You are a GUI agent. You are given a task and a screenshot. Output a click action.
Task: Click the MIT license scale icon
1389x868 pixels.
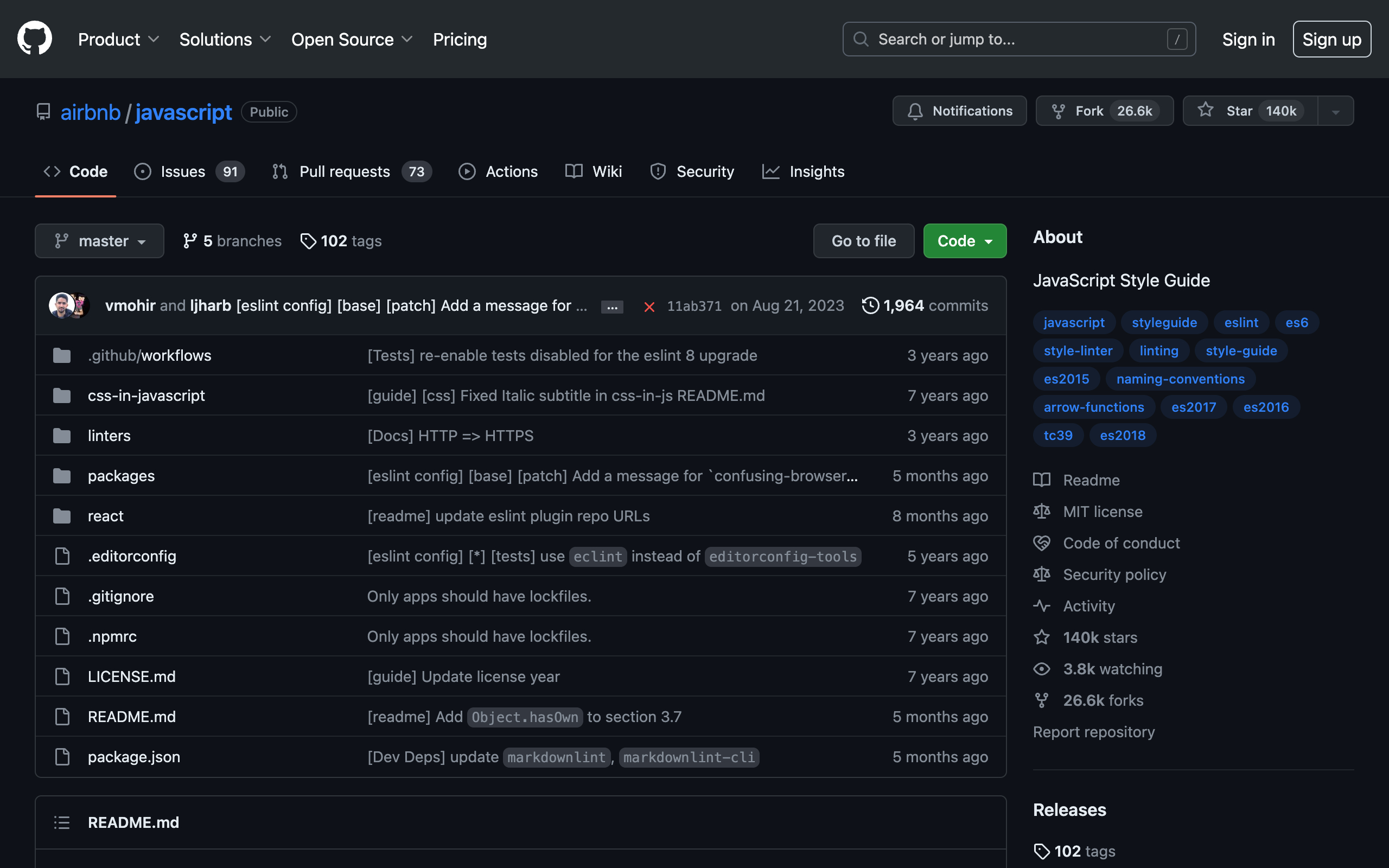[x=1042, y=512]
